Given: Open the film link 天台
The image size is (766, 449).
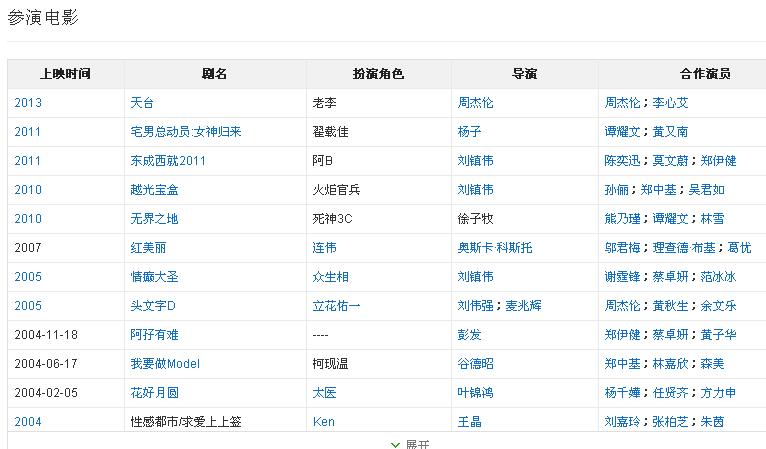Looking at the screenshot, I should 142,103.
